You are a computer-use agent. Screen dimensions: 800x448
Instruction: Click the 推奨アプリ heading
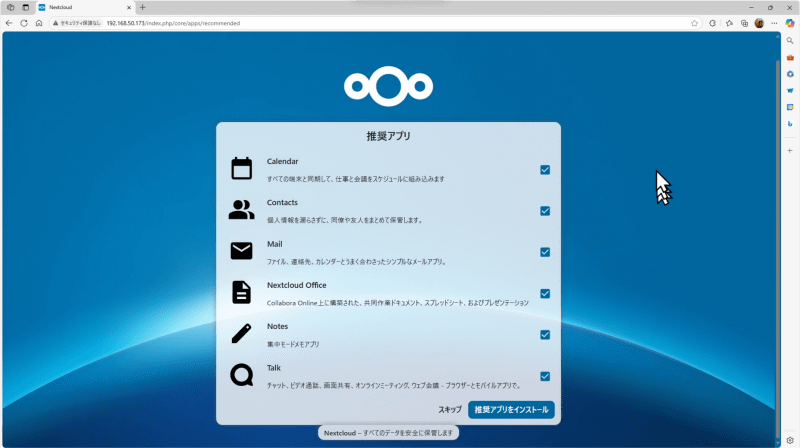point(388,136)
